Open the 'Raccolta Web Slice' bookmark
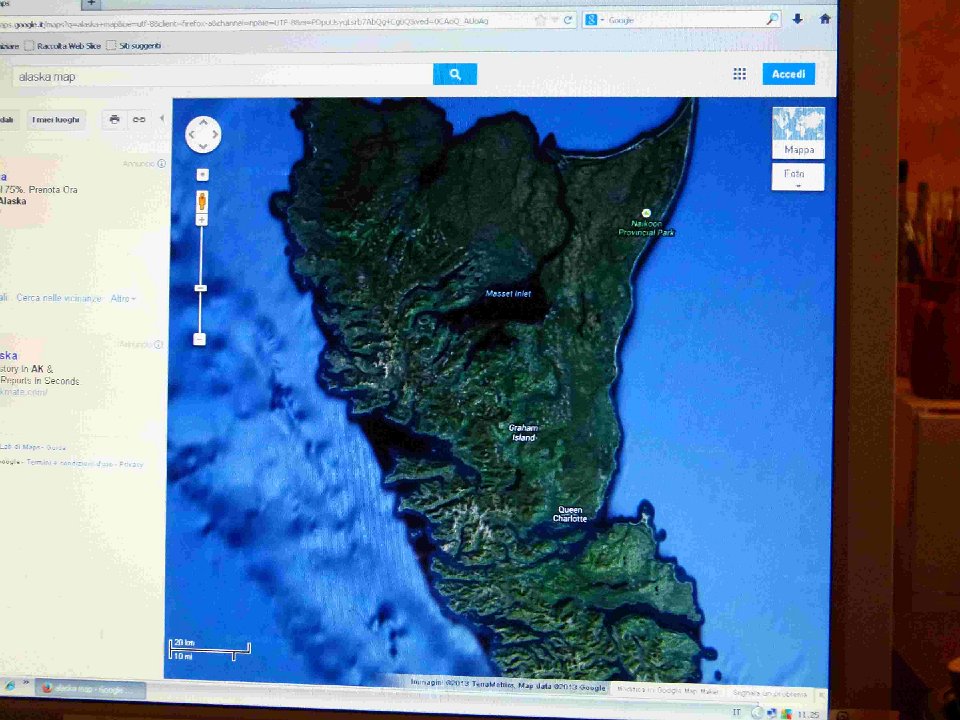The image size is (960, 720). (62, 46)
